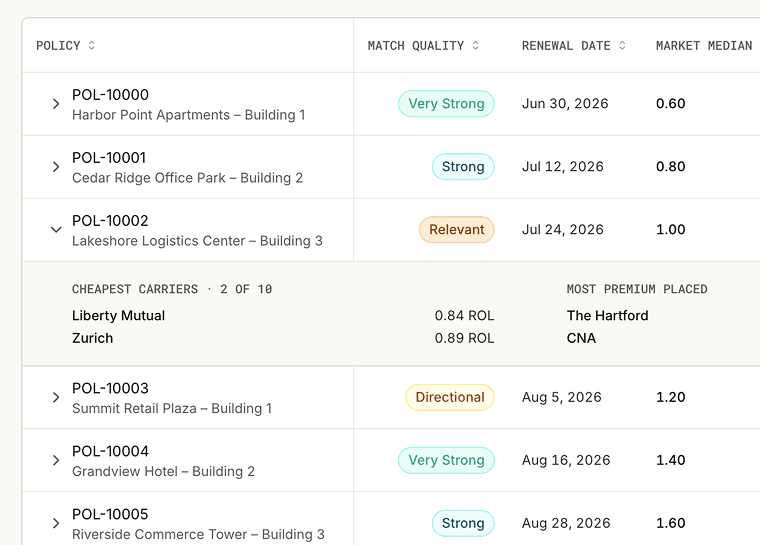Select the POL-10002 policy number
This screenshot has height=545, width=760.
click(111, 221)
